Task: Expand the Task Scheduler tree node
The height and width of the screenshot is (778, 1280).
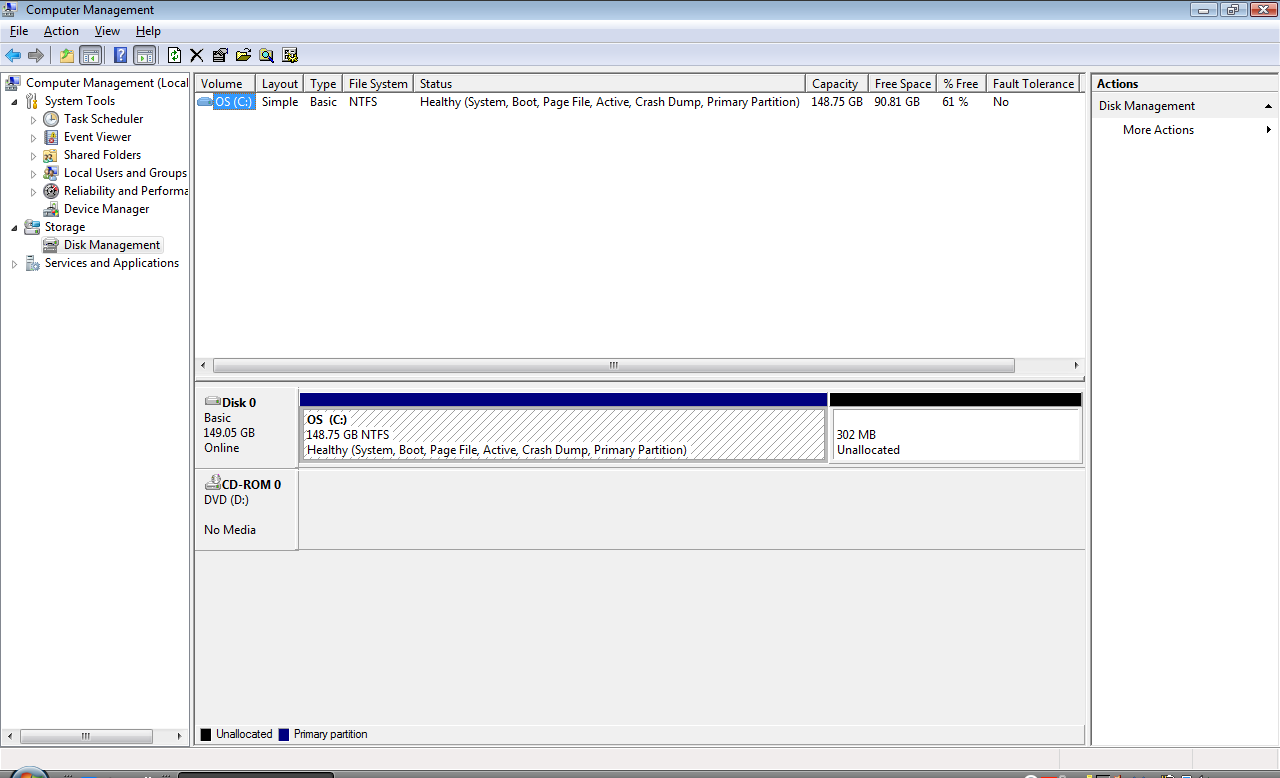Action: coord(33,119)
